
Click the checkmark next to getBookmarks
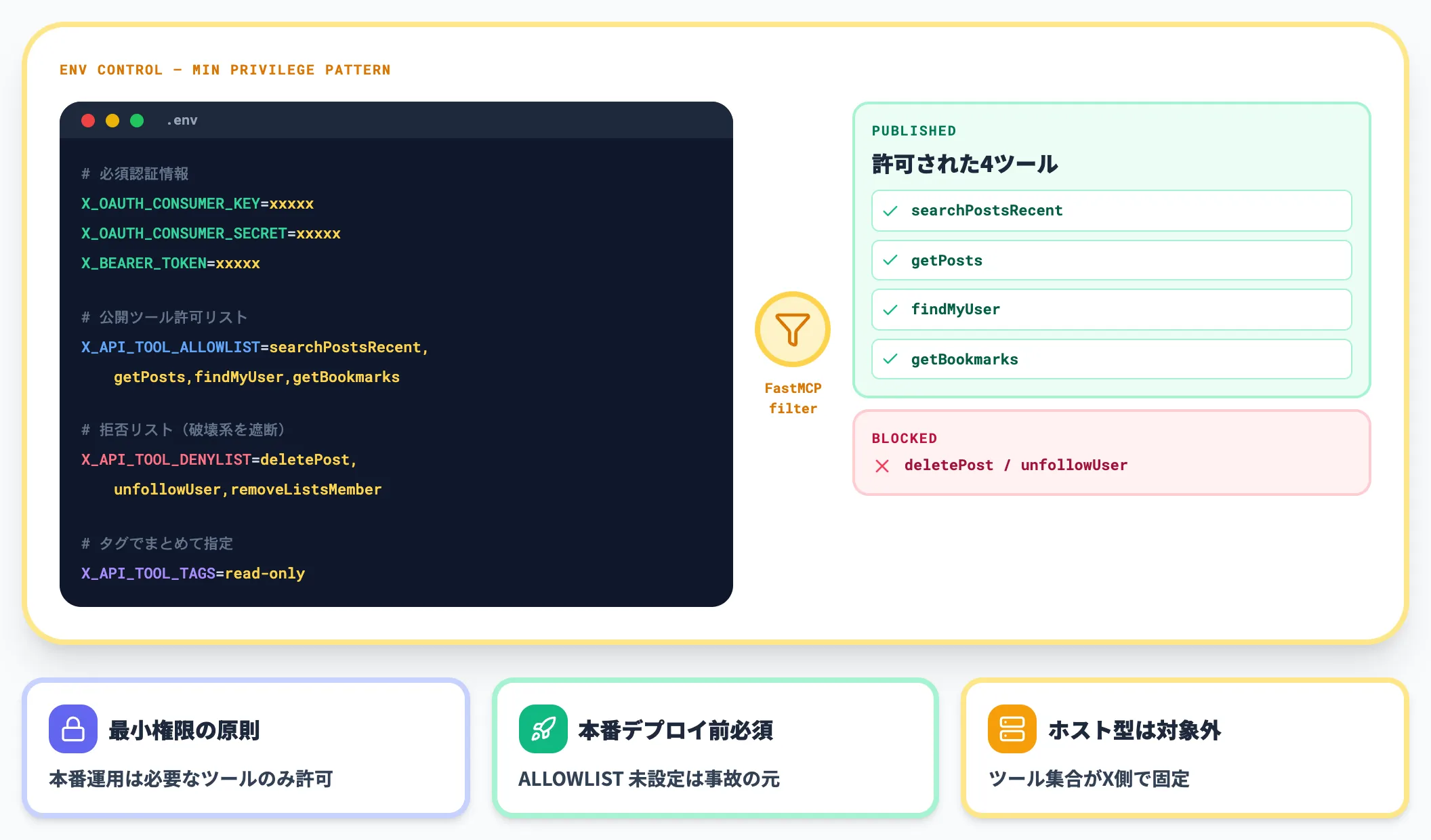890,359
